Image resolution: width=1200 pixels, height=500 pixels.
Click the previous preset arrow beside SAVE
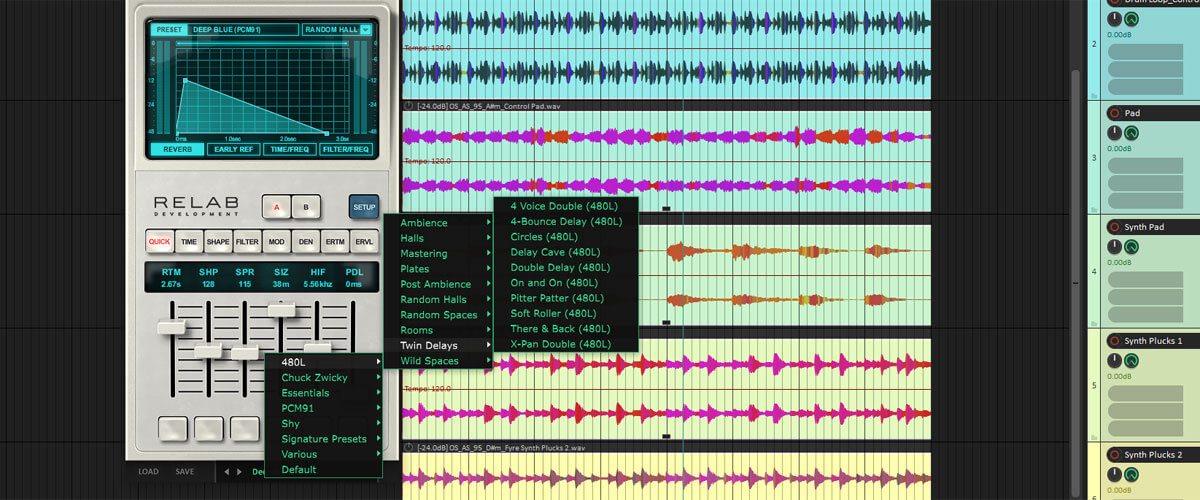pos(226,472)
